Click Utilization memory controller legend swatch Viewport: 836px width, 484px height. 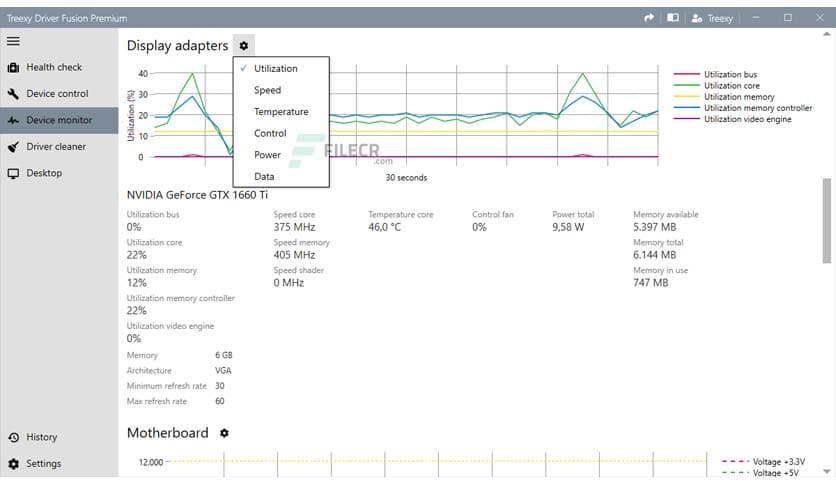pyautogui.click(x=686, y=108)
